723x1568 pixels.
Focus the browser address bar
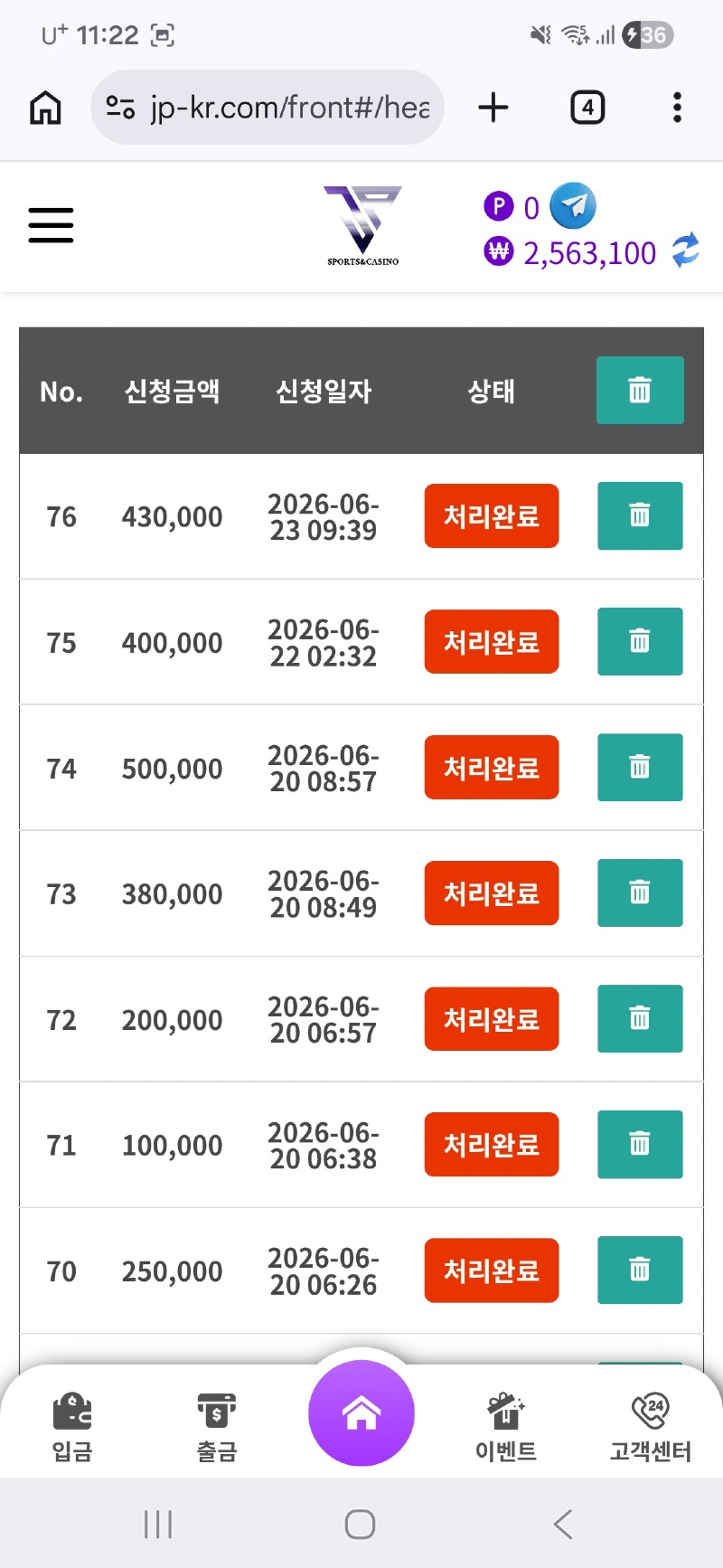click(268, 108)
